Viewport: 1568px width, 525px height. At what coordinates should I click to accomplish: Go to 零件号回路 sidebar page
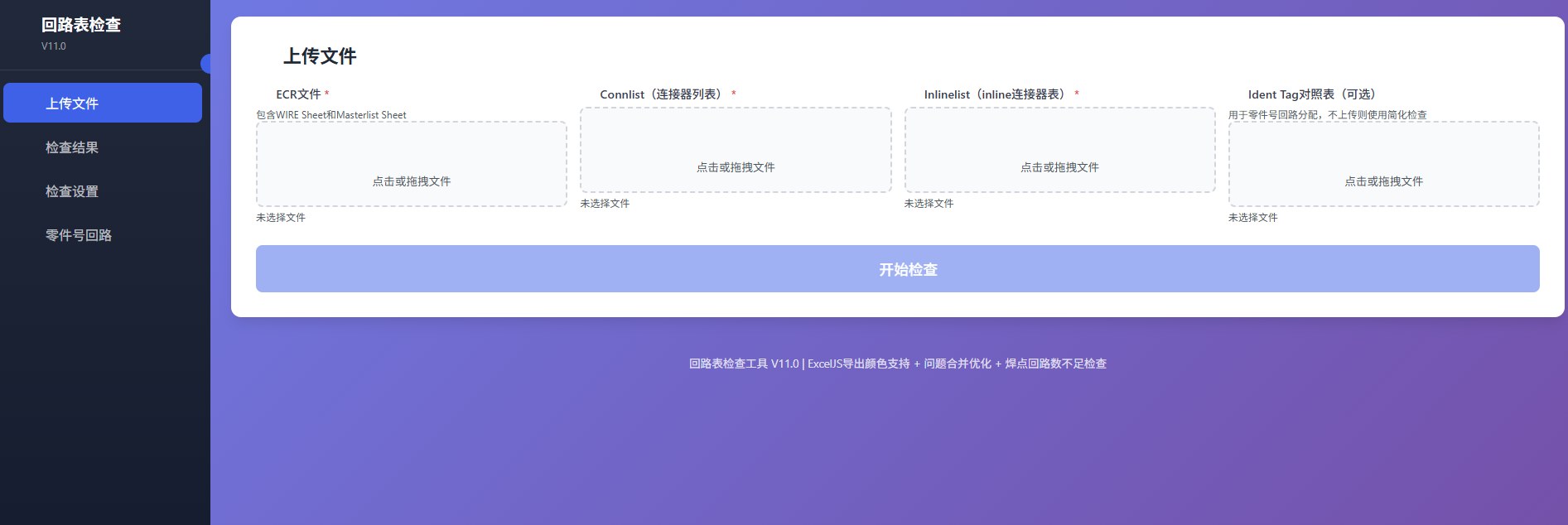[x=103, y=235]
